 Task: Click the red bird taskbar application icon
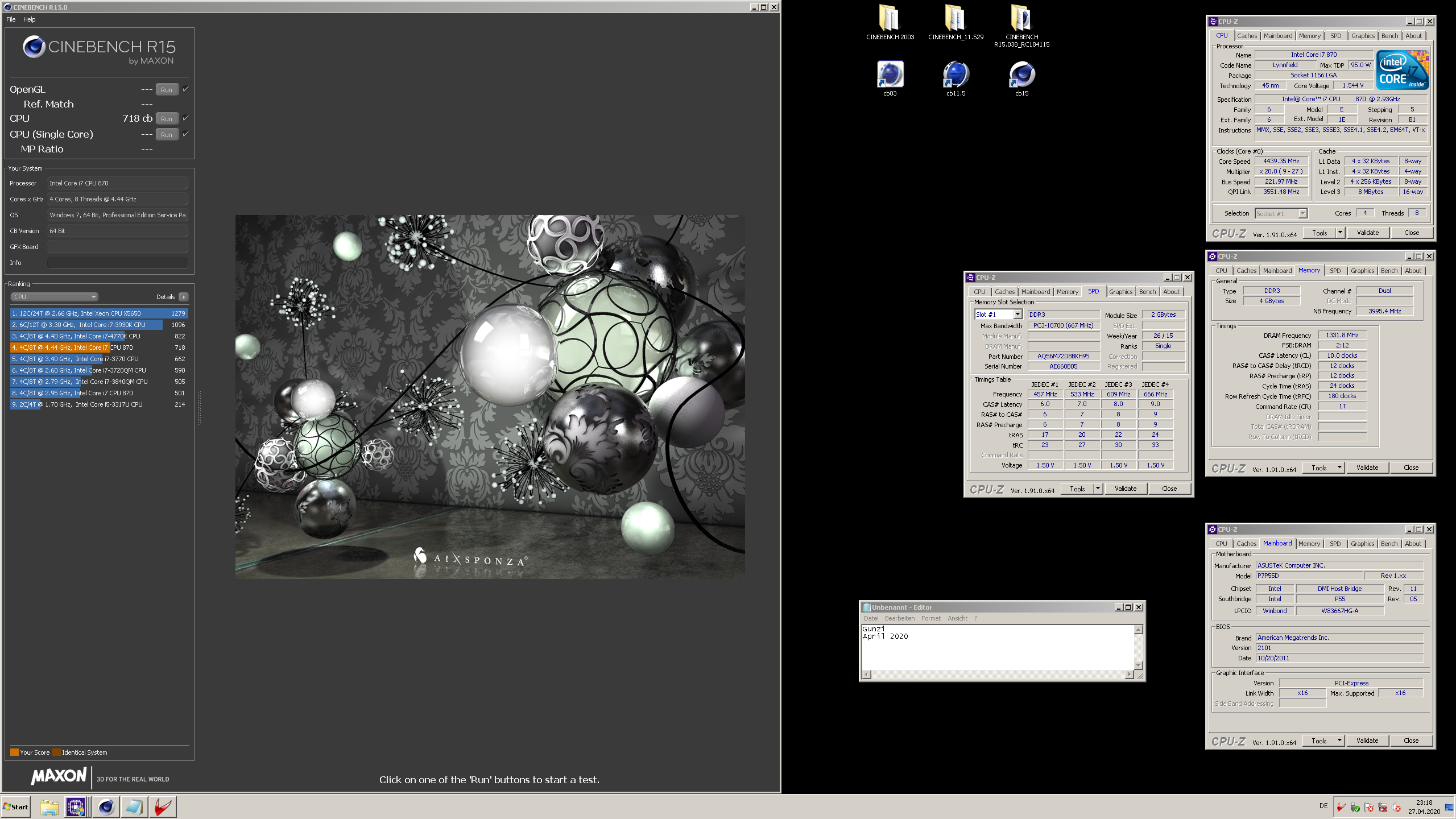click(x=163, y=806)
